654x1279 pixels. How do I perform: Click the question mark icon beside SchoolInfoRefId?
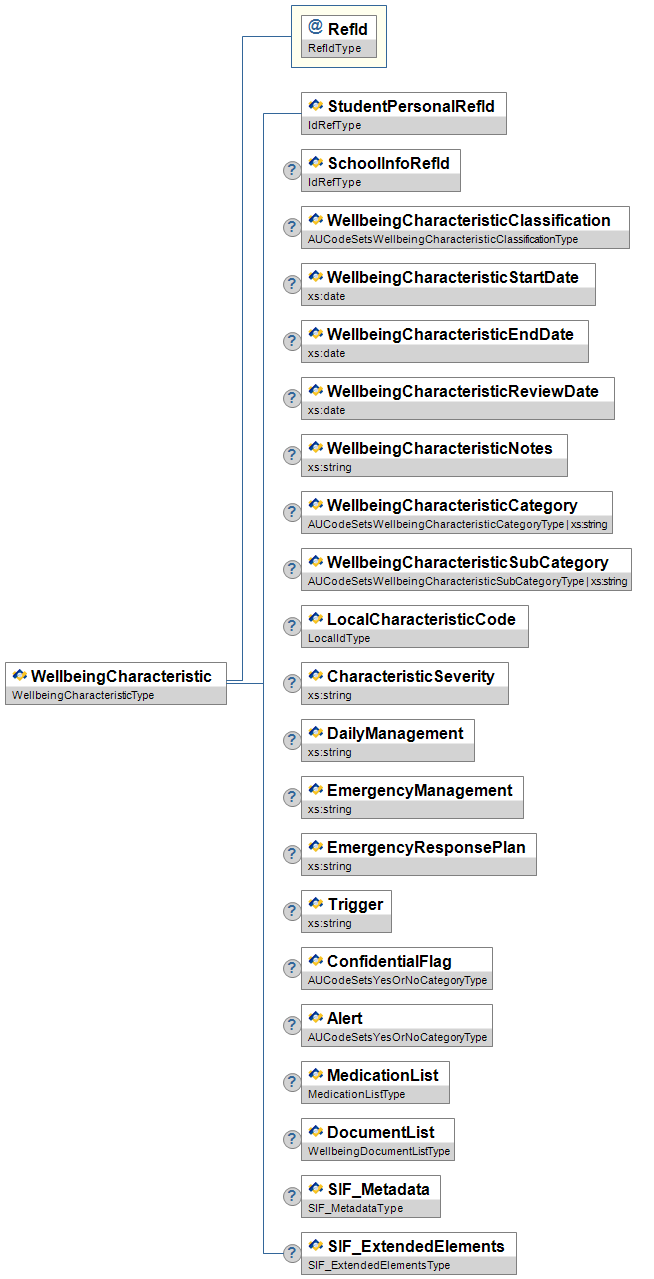click(x=292, y=170)
